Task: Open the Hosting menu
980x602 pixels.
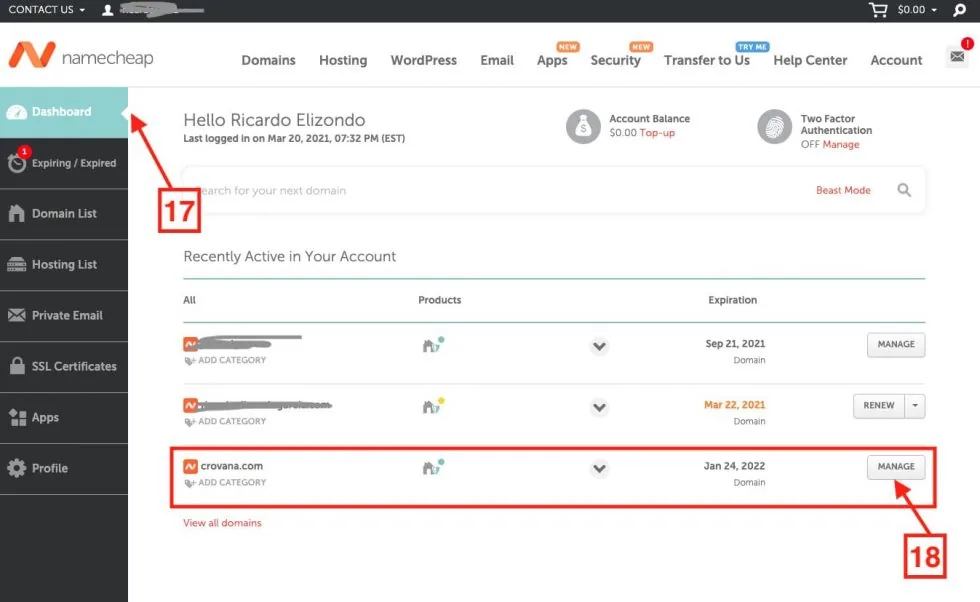Action: click(343, 60)
